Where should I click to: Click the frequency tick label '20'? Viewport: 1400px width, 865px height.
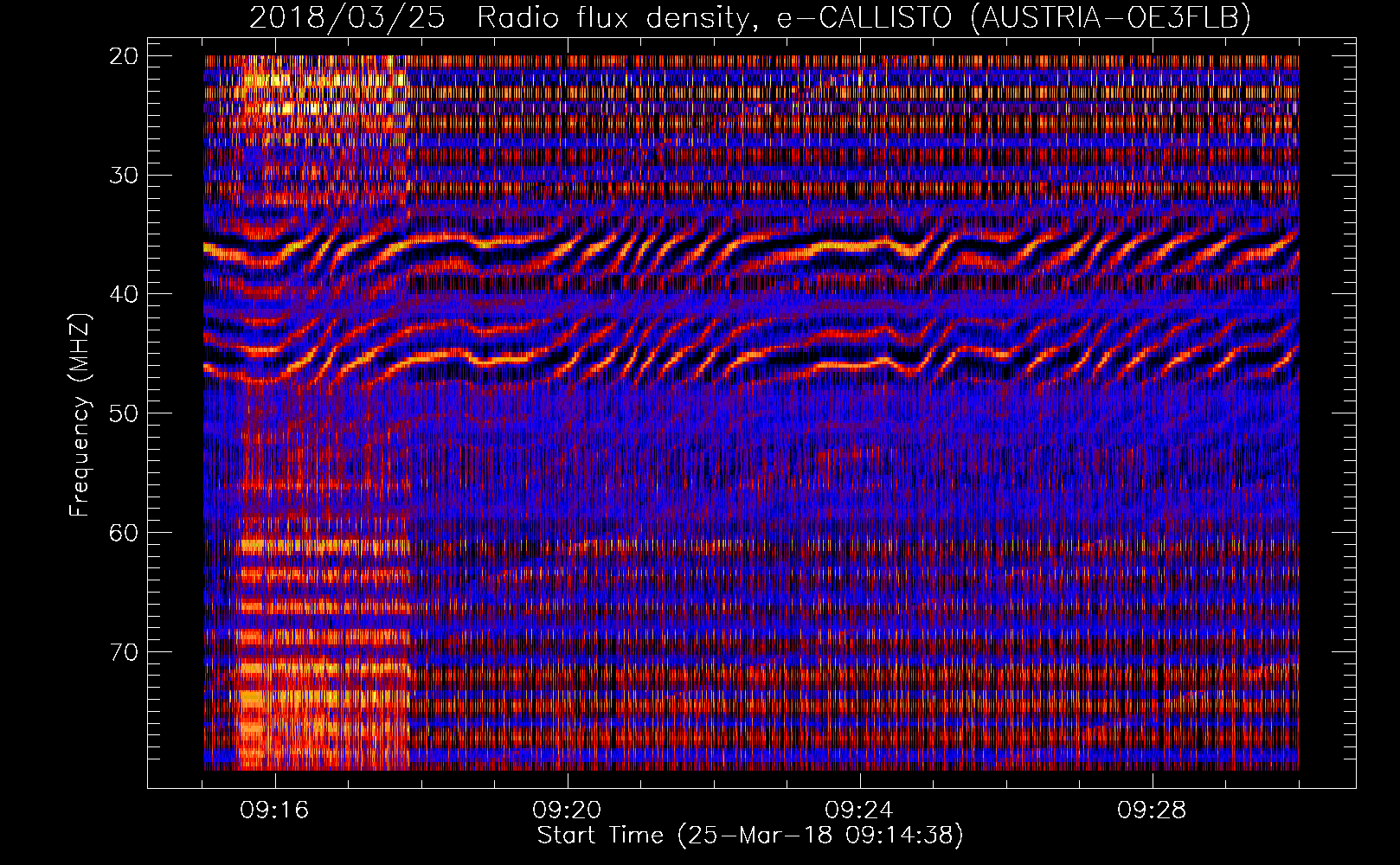[125, 56]
